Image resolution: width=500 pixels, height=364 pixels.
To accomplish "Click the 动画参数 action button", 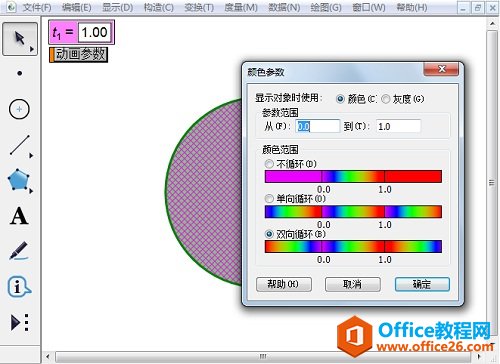I will click(79, 55).
